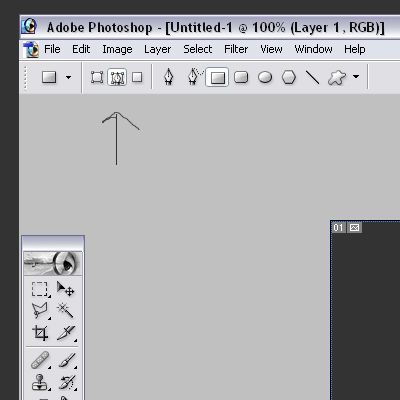Click the Adobe Online toolbox header image
Viewport: 400px width, 400px height.
pos(53,263)
